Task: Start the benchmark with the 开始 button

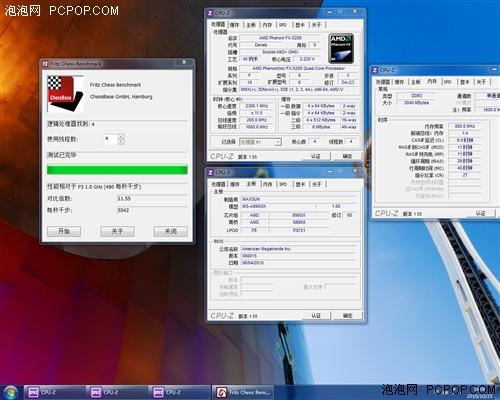Action: point(64,231)
